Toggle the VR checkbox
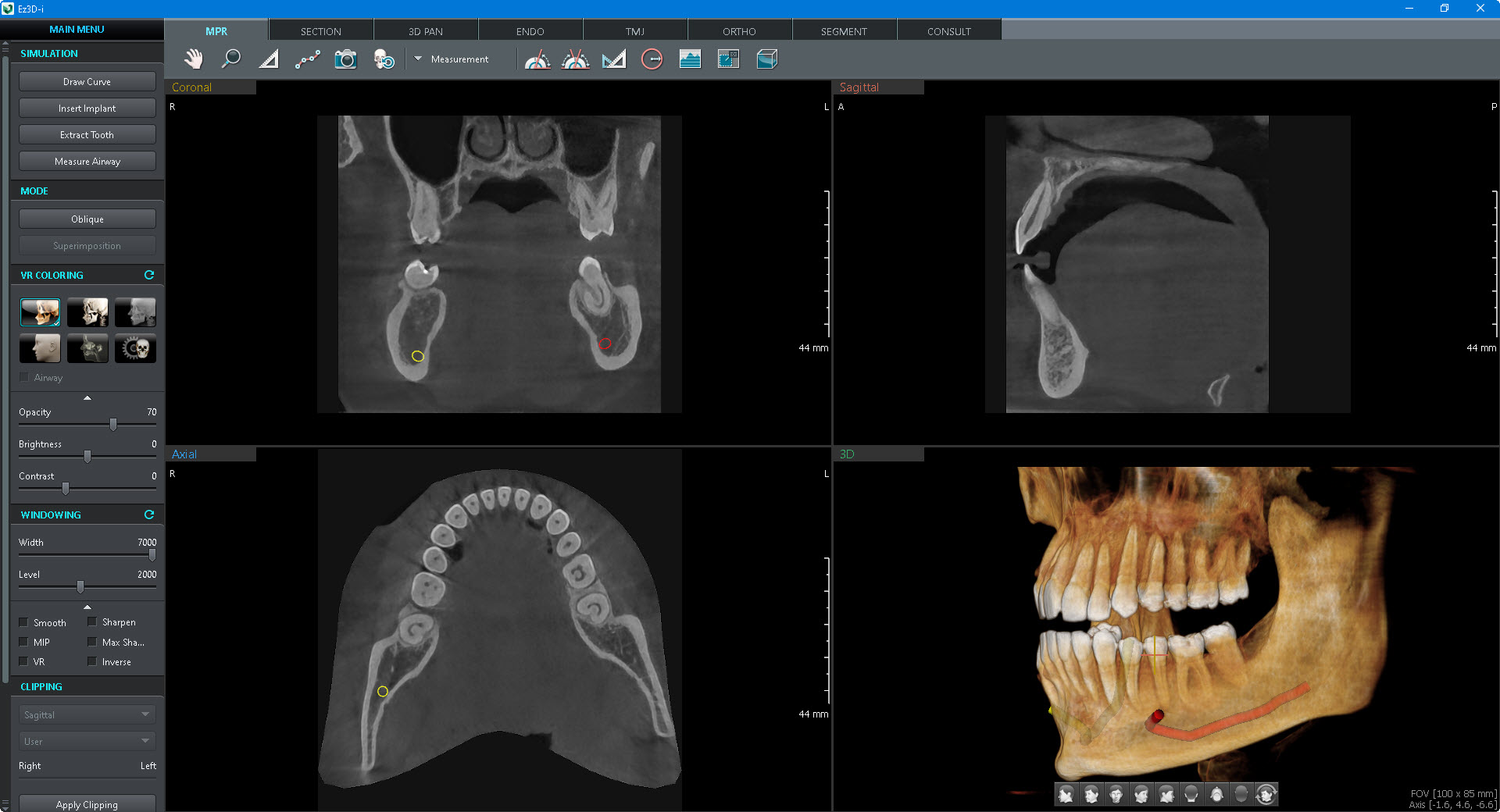 pos(23,661)
